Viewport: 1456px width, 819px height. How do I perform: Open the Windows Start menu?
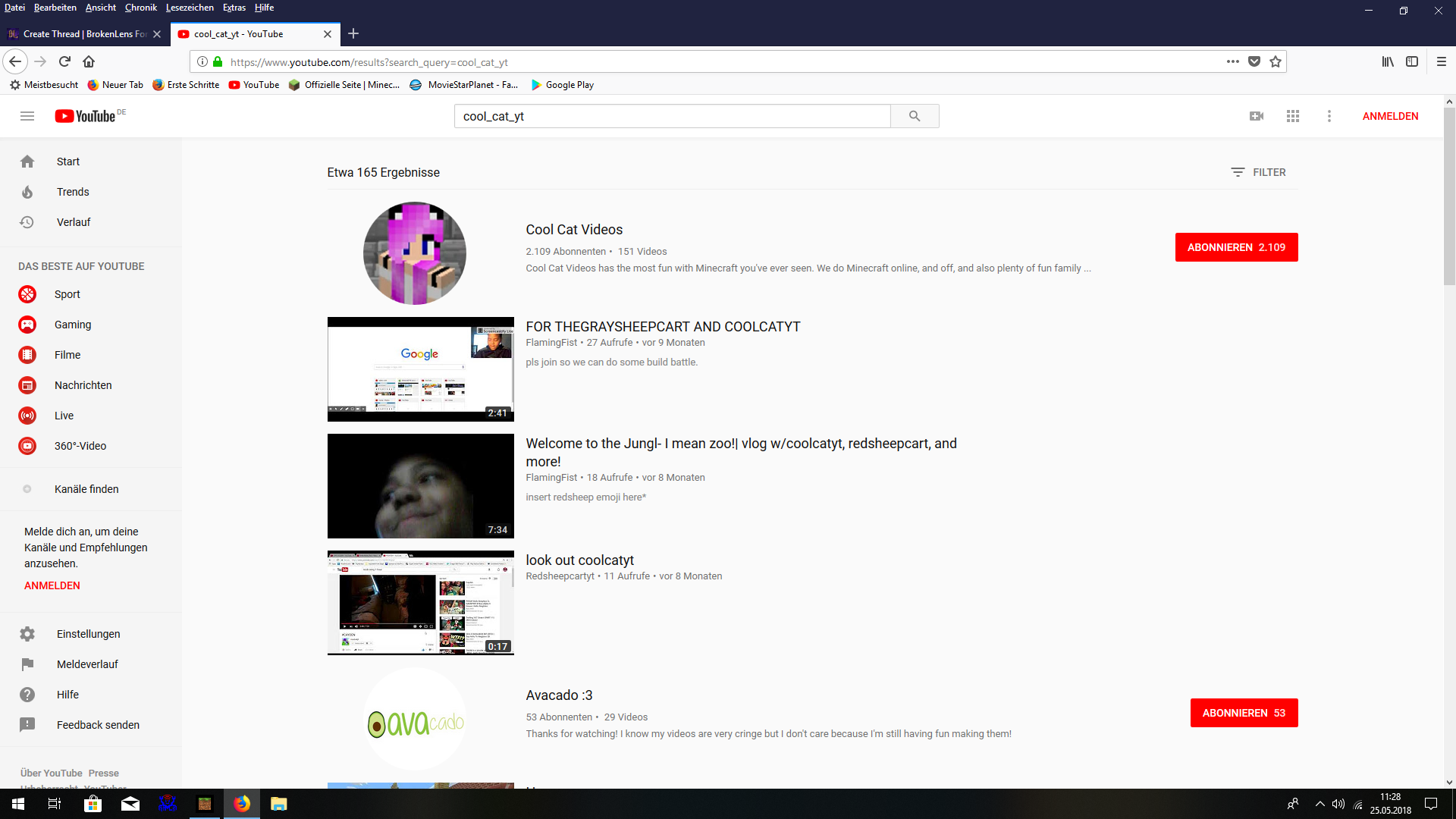click(x=18, y=804)
